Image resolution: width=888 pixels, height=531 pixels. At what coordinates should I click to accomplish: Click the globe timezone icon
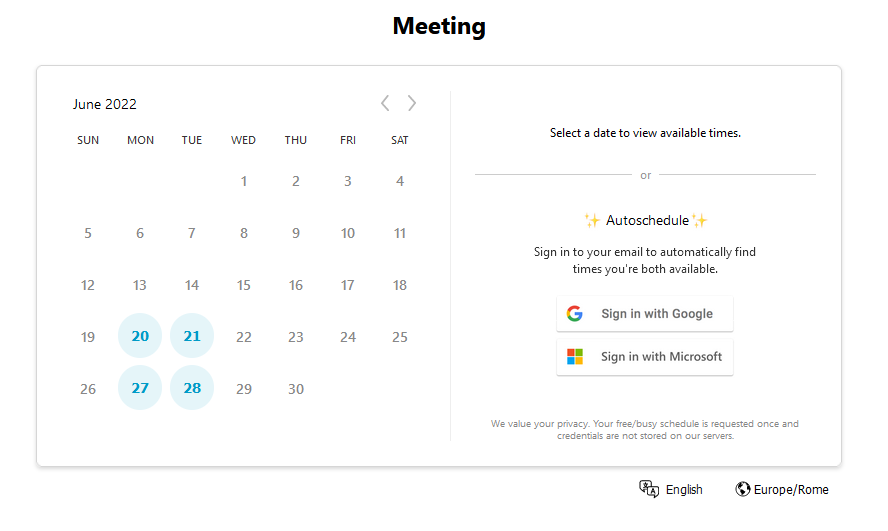(742, 489)
